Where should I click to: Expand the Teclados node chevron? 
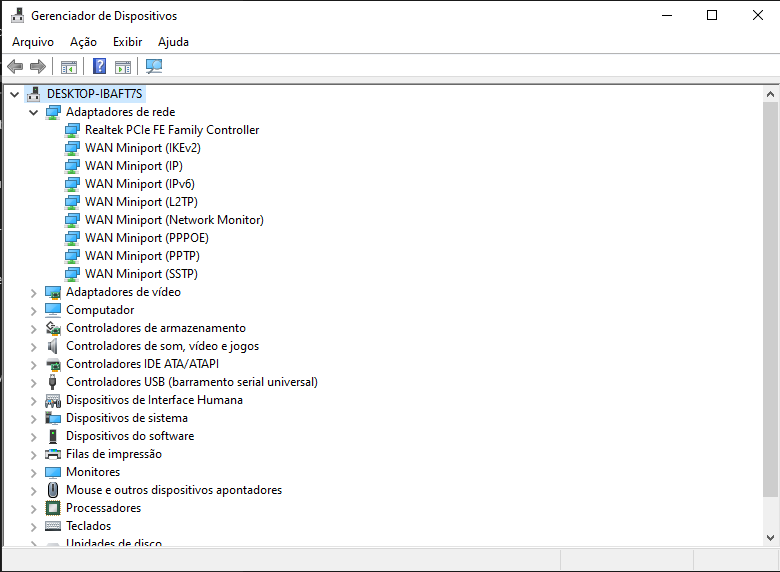coord(33,526)
